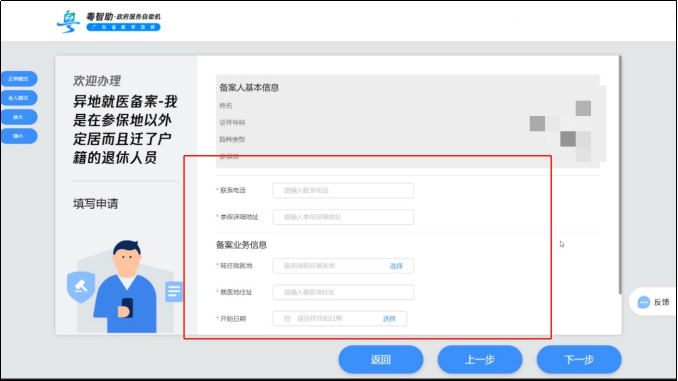This screenshot has height=381, width=678.
Task: Click the calendar icon in 开始日期 field
Action: pyautogui.click(x=287, y=319)
